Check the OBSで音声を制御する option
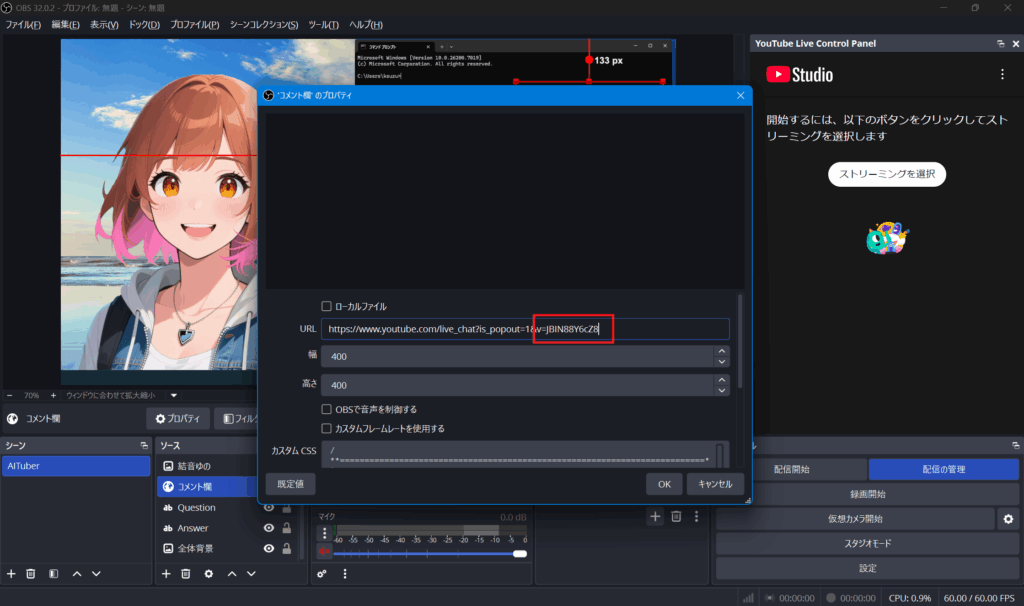 (x=327, y=409)
